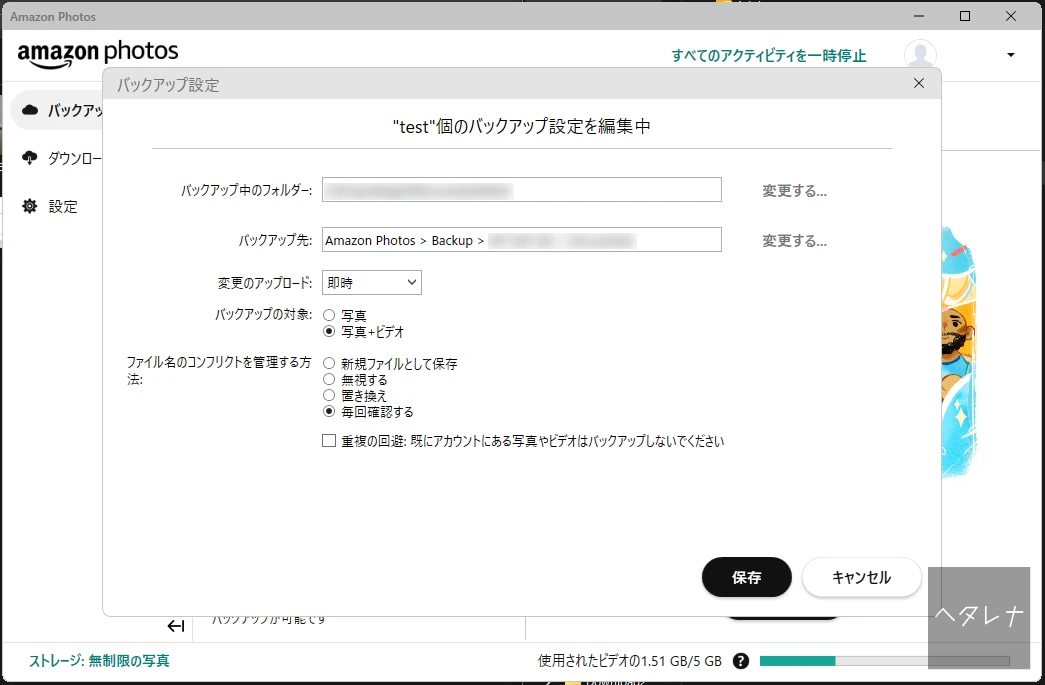
Task: Open the 設定 menu item in sidebar
Action: pos(63,207)
